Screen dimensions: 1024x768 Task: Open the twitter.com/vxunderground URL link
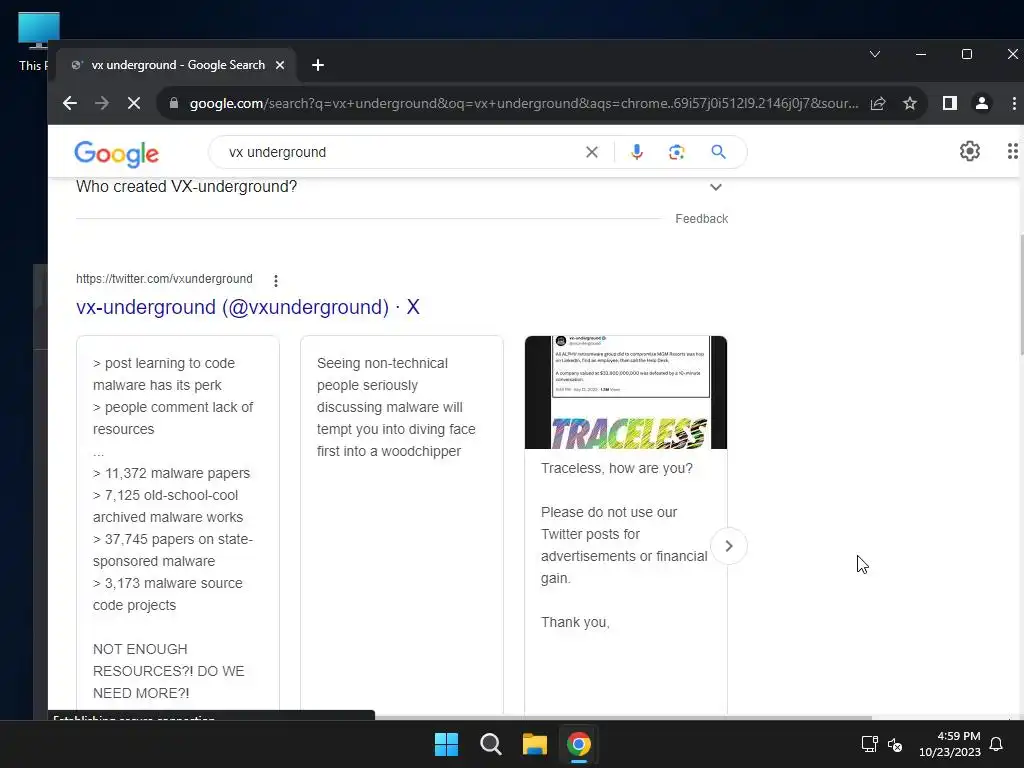point(164,279)
